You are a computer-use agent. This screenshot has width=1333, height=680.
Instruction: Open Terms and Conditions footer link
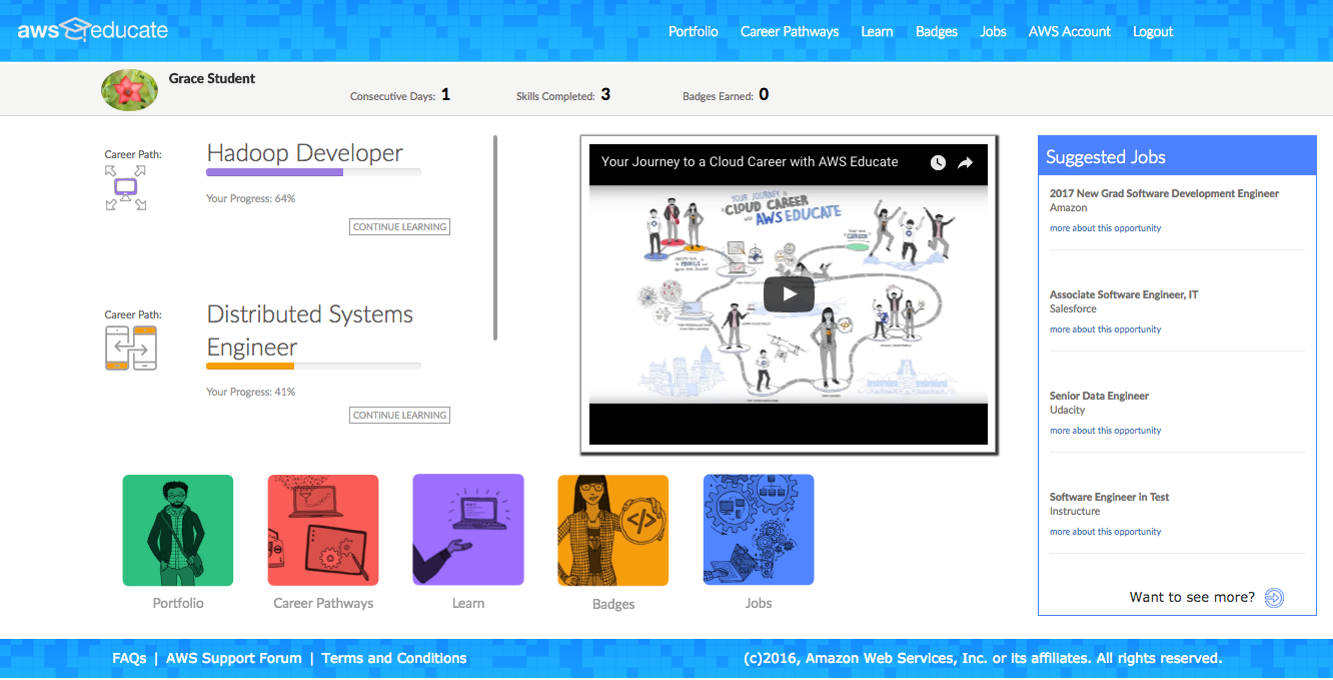pyautogui.click(x=394, y=658)
